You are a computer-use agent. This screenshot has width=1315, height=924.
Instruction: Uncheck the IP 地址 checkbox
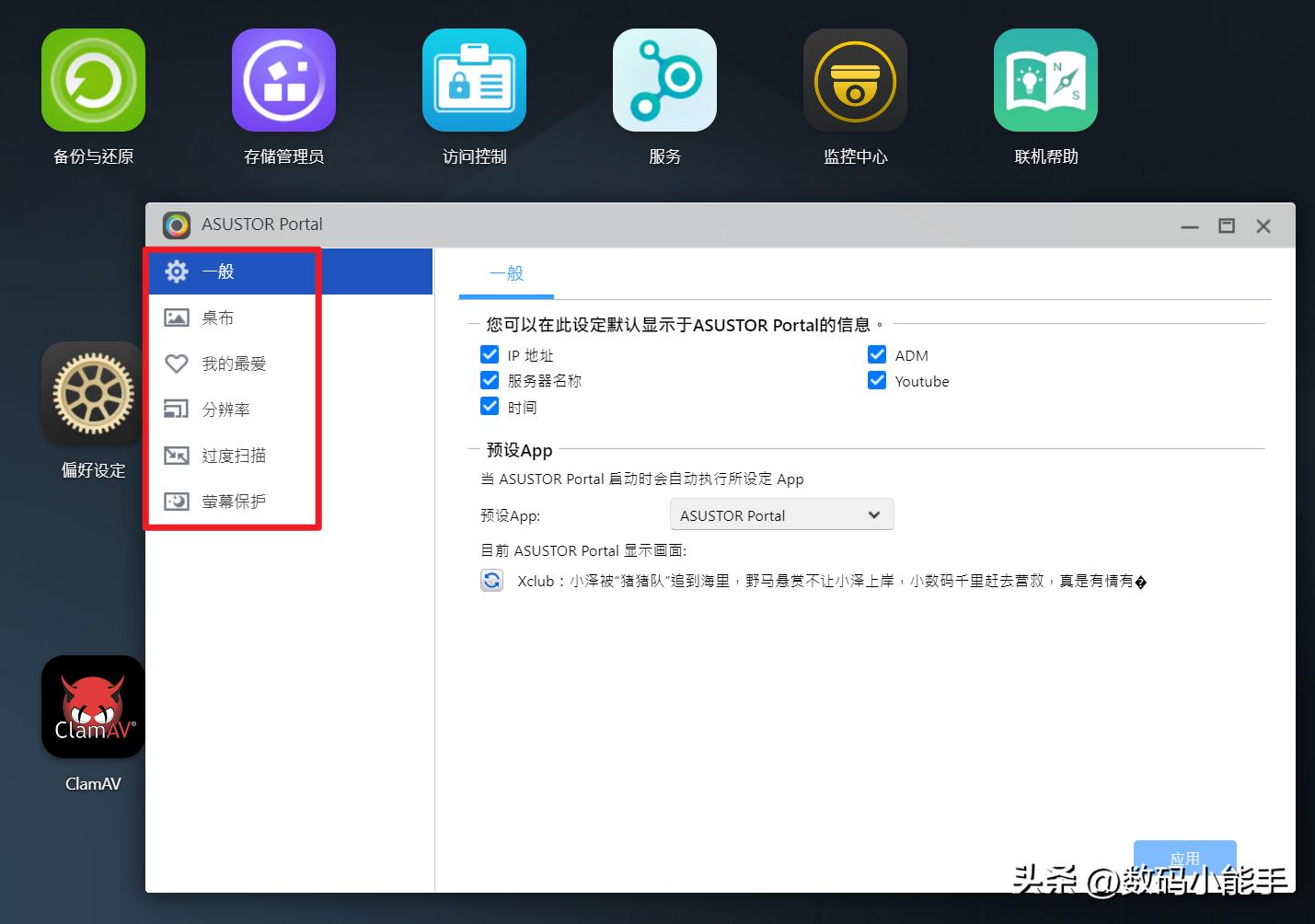tap(489, 353)
